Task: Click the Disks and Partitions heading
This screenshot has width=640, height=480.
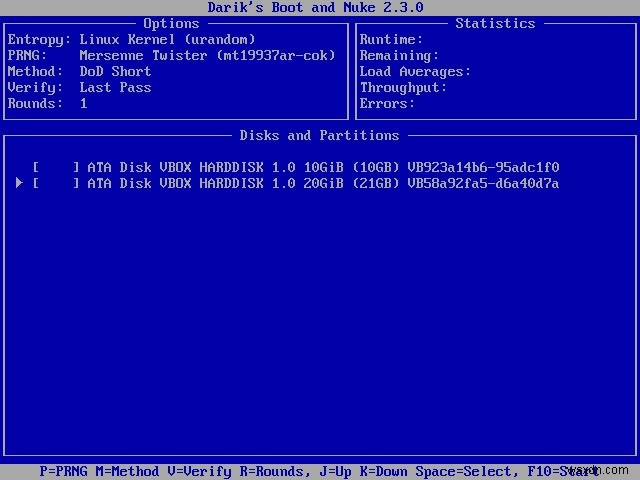Action: (x=319, y=136)
